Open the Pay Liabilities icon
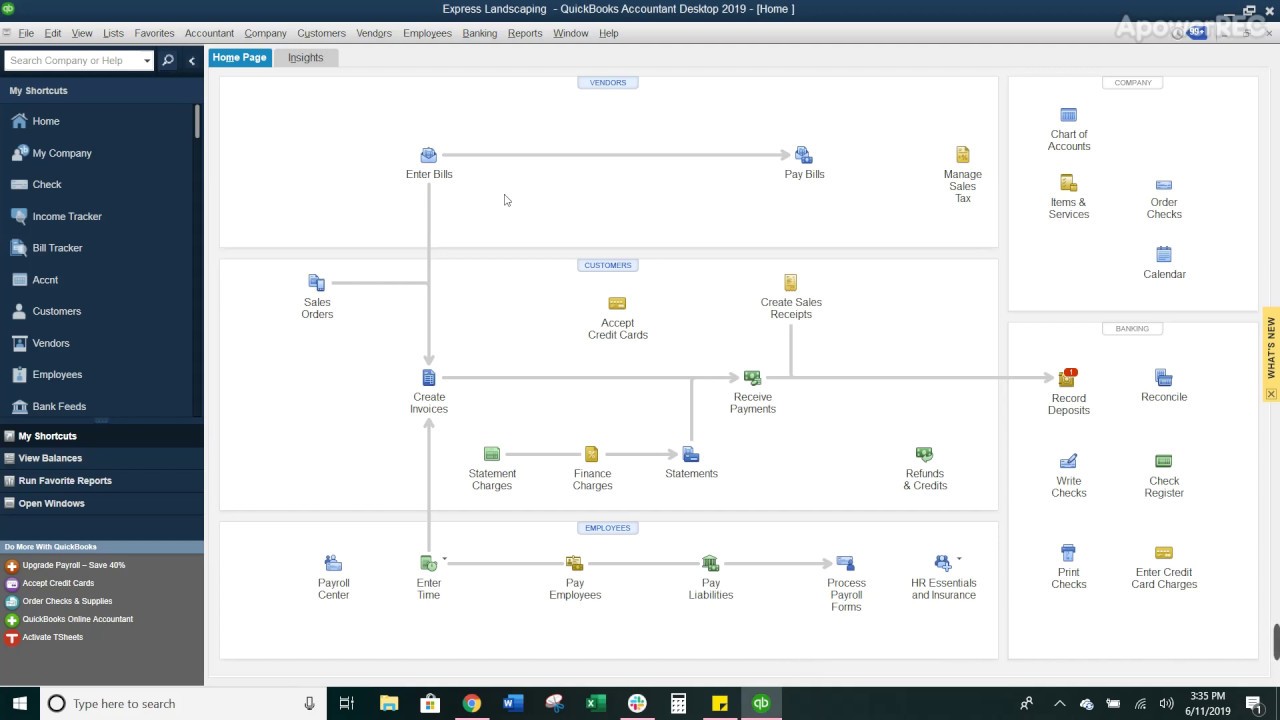Screen dimensions: 1280x720 point(710,564)
